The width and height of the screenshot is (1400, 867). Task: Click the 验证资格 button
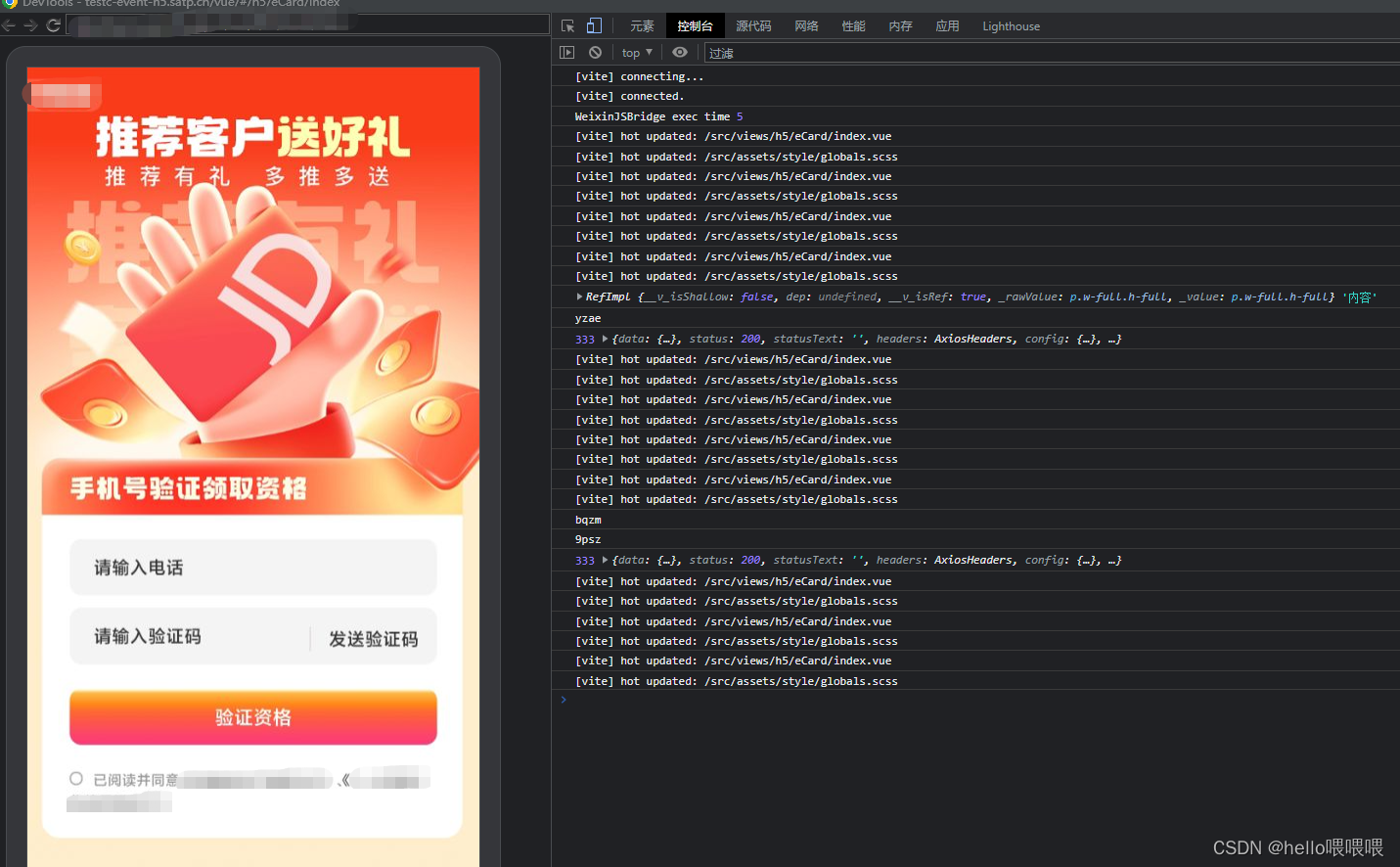(253, 717)
